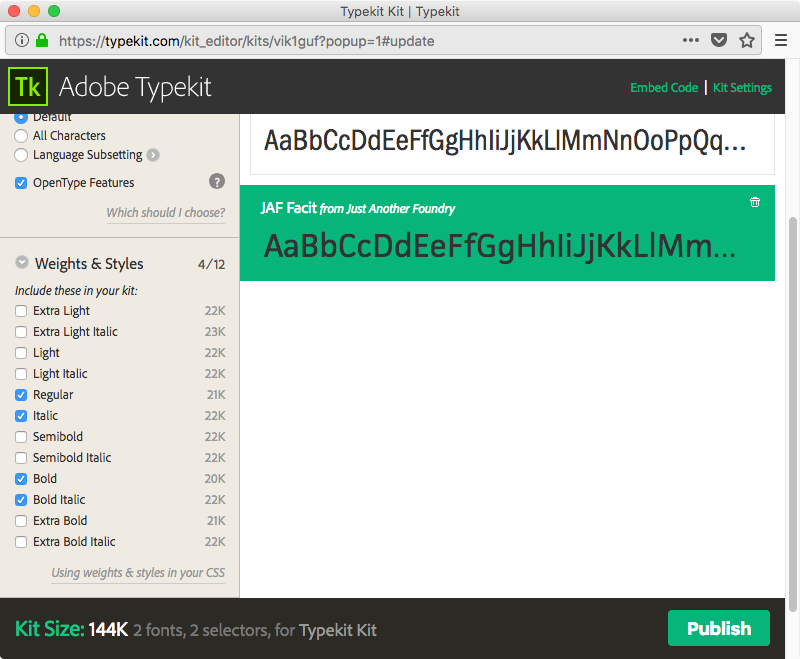Select the upper font sample card
This screenshot has width=800, height=659.
[x=512, y=144]
